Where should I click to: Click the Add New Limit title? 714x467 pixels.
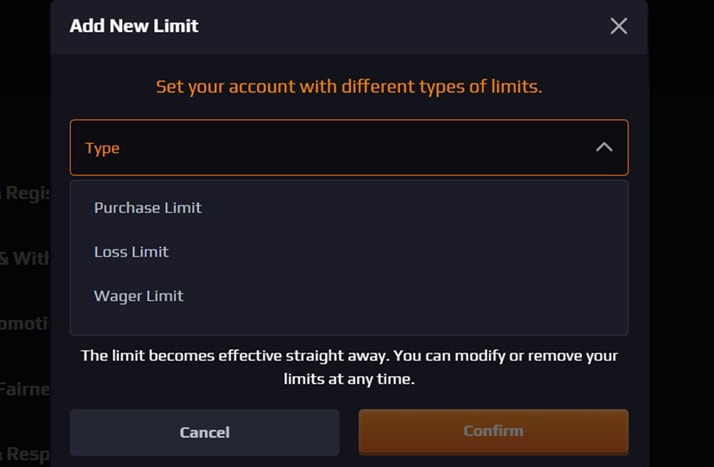click(x=134, y=26)
